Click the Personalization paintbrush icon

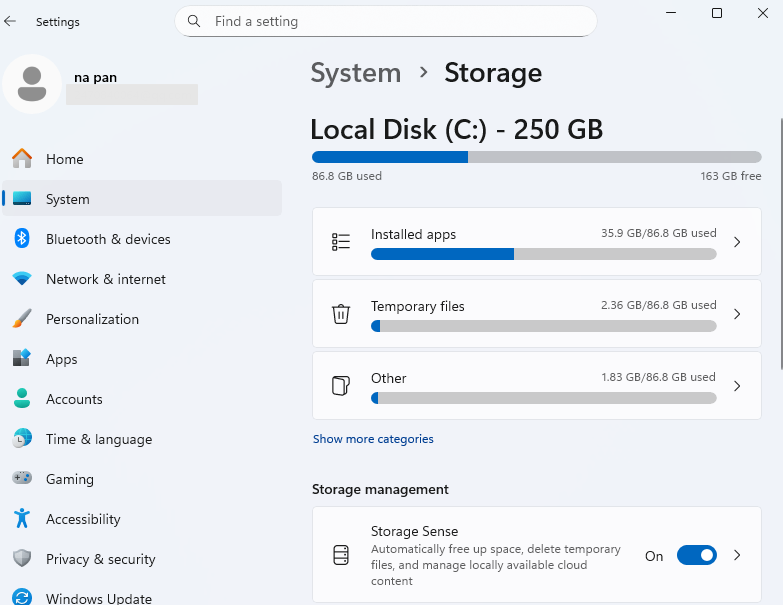pyautogui.click(x=22, y=319)
